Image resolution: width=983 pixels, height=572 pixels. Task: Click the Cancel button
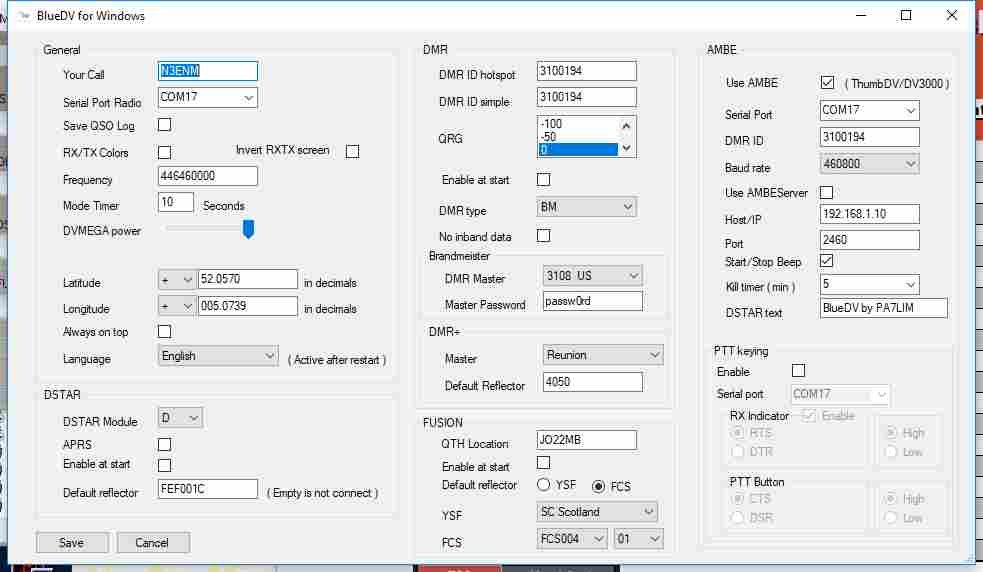coord(153,543)
